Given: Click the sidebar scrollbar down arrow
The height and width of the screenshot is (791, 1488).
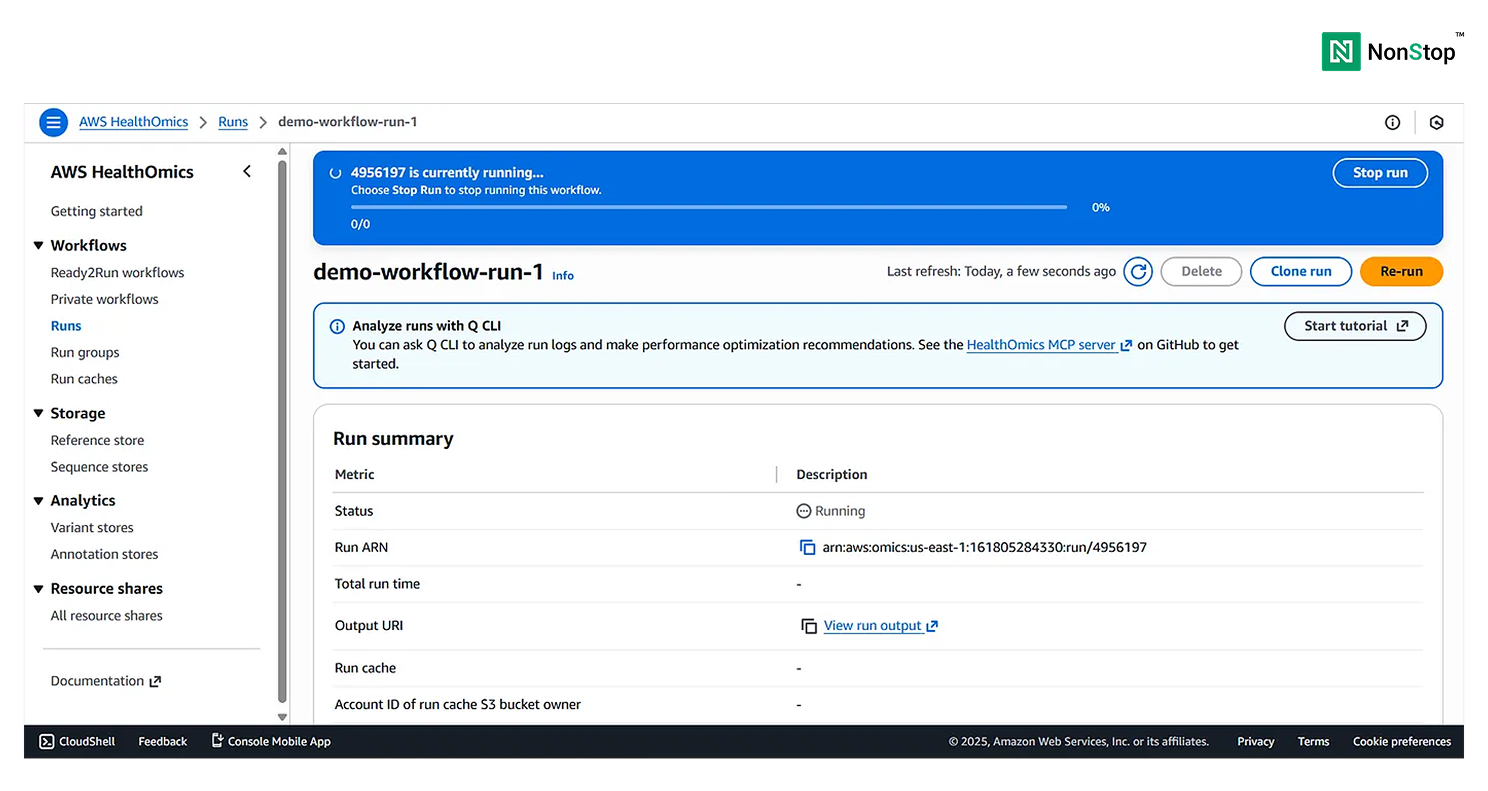Looking at the screenshot, I should pyautogui.click(x=282, y=717).
